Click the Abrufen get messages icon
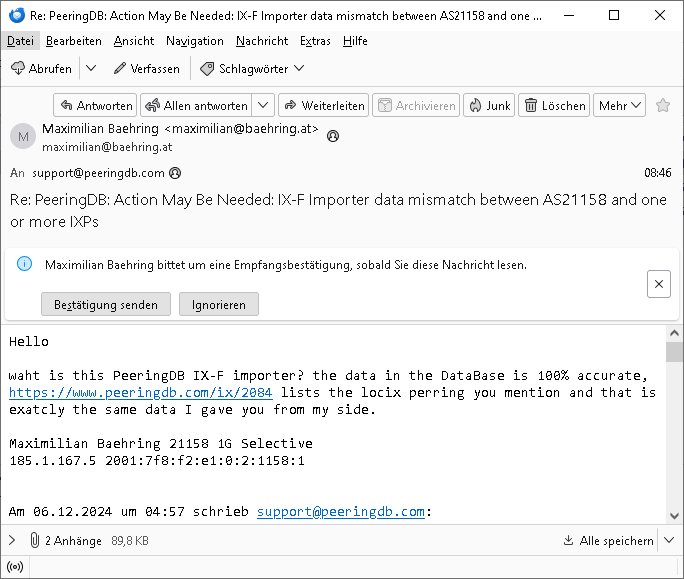Image resolution: width=684 pixels, height=579 pixels. pos(18,69)
